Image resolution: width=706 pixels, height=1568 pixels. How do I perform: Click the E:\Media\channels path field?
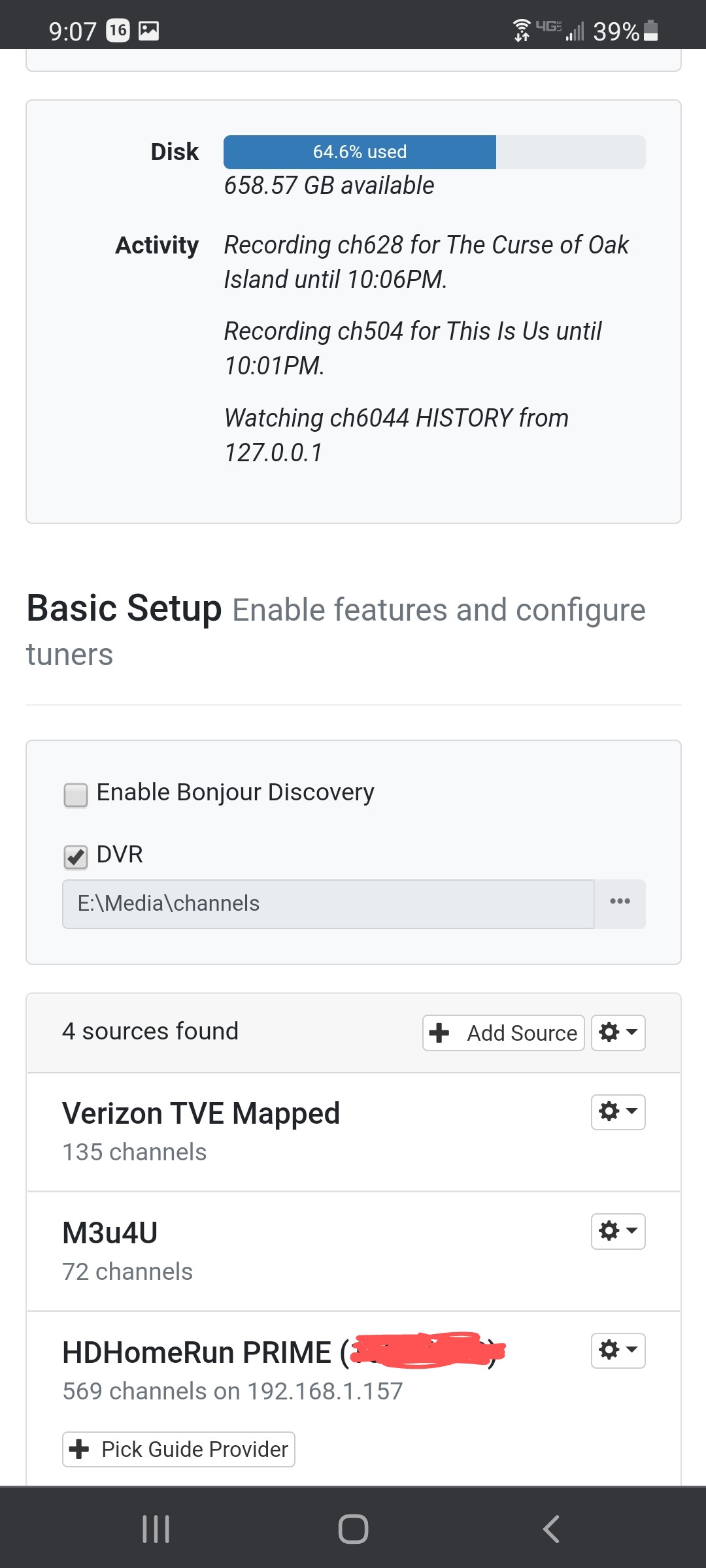328,904
